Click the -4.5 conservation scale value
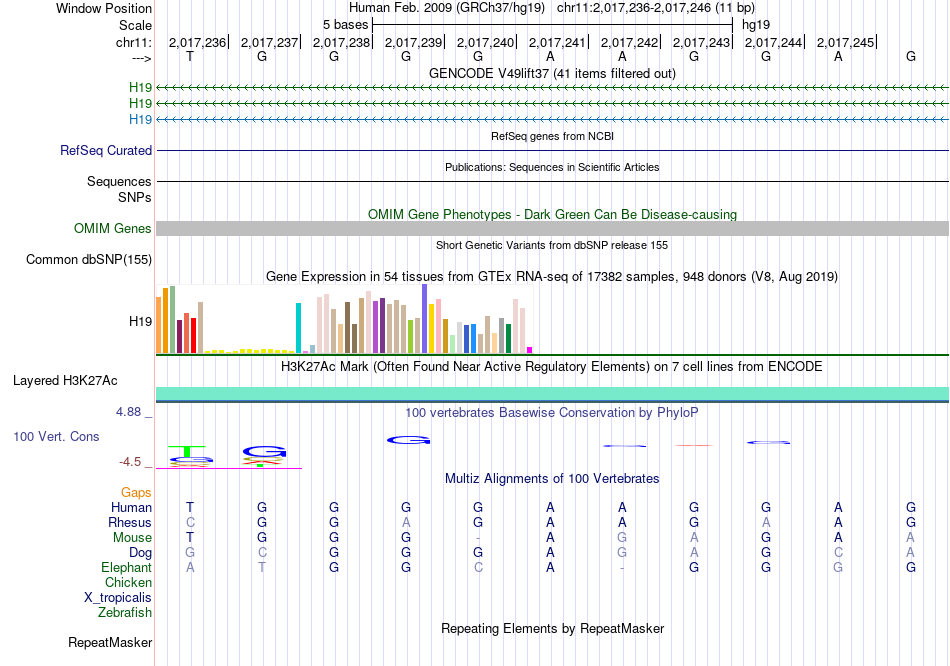 point(130,462)
